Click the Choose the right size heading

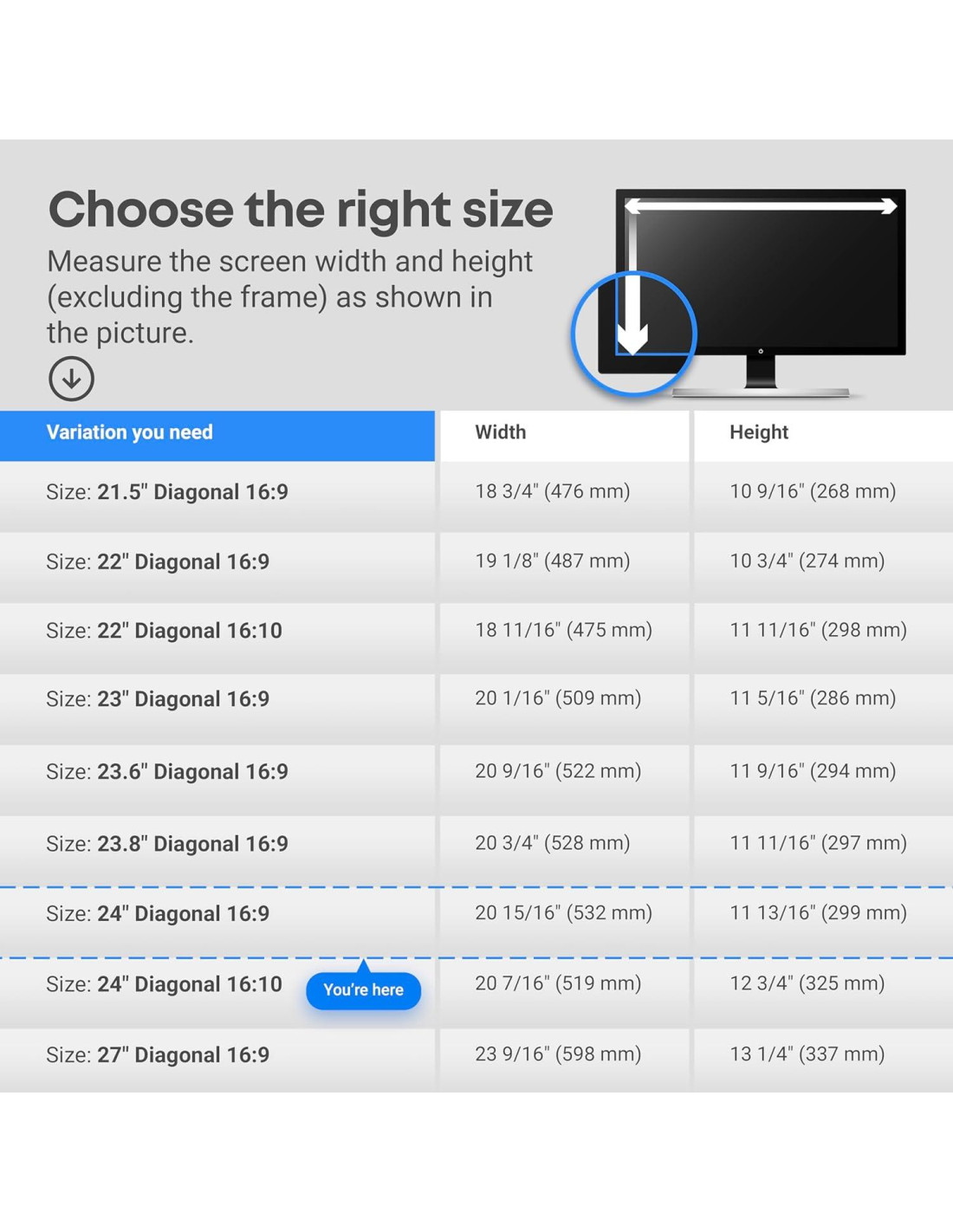(x=301, y=211)
